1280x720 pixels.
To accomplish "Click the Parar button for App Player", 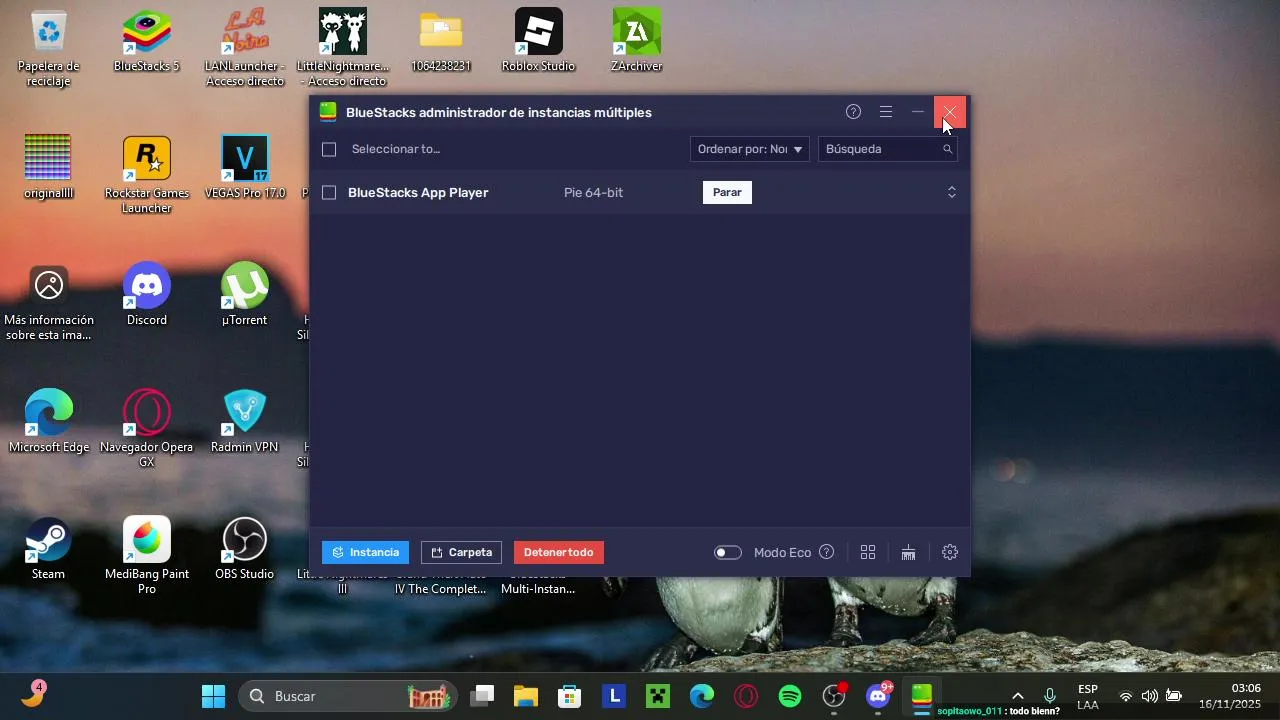I will [x=727, y=192].
